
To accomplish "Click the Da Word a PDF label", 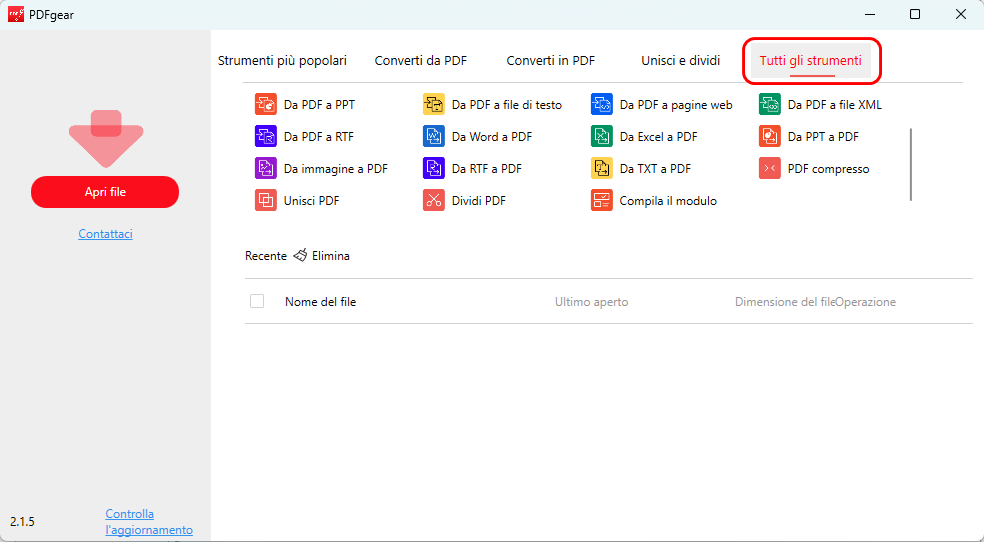I will 492,137.
